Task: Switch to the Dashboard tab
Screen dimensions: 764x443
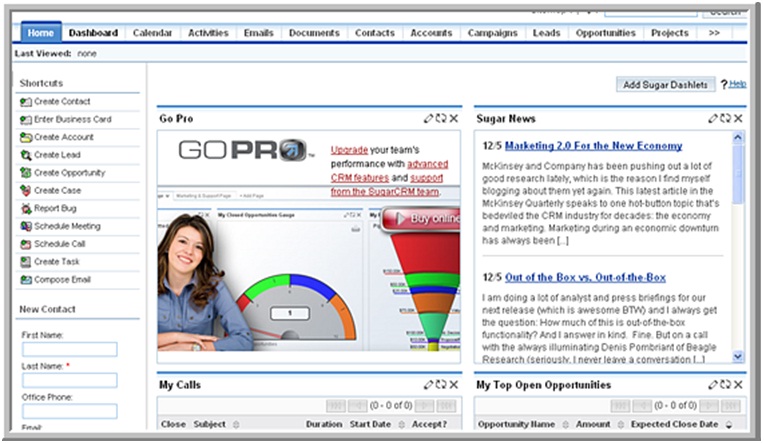Action: click(93, 33)
